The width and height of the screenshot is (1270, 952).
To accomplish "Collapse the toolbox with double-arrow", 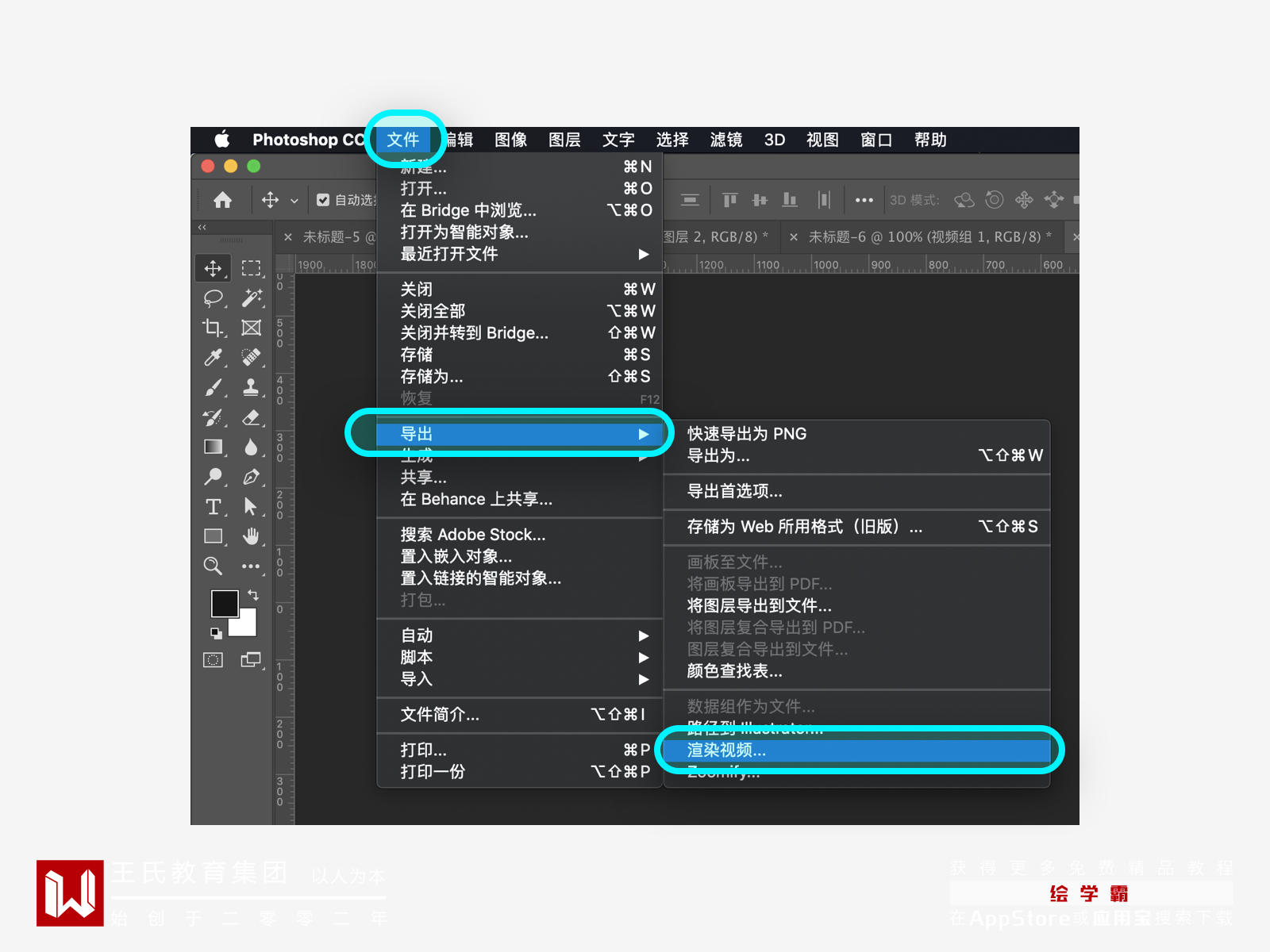I will pos(202,227).
